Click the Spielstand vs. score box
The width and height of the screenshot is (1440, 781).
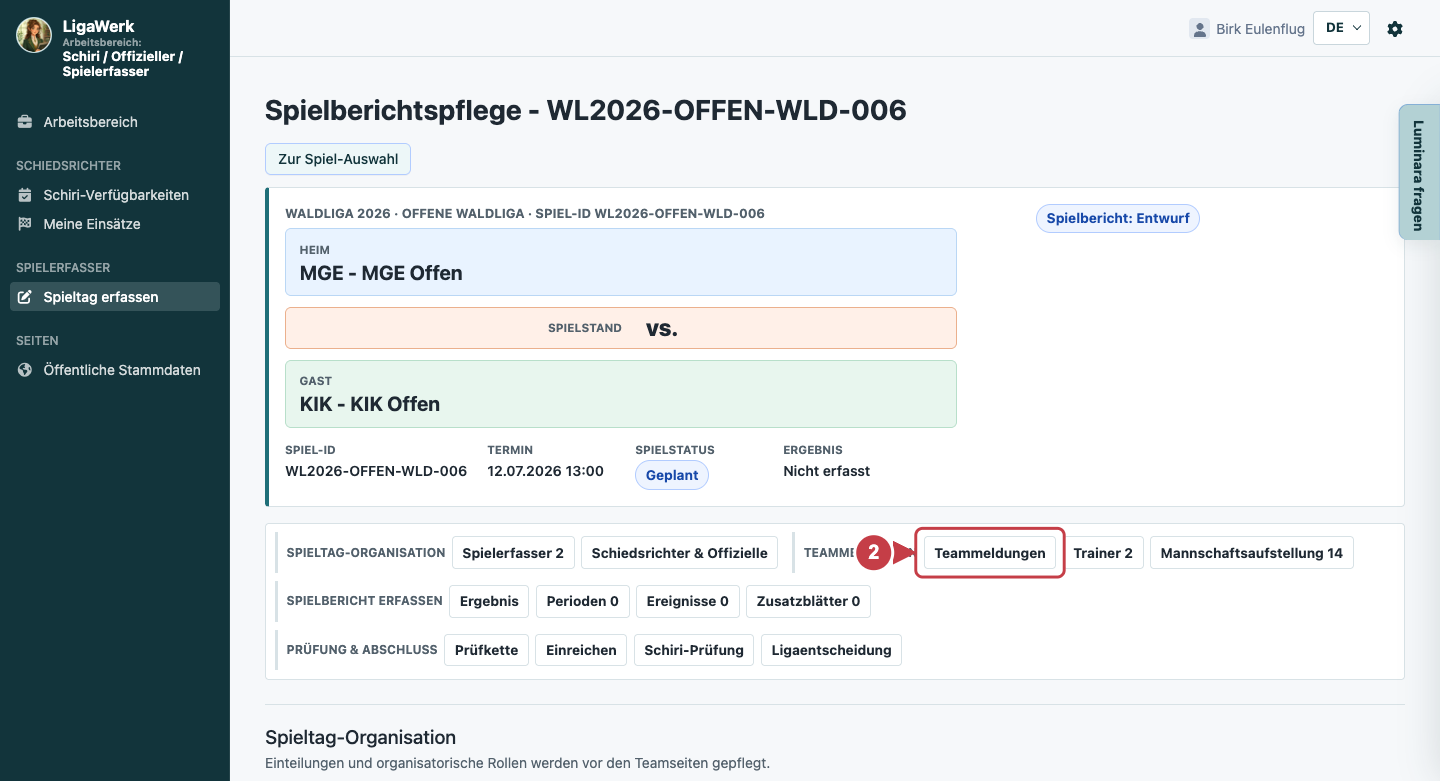click(x=621, y=328)
